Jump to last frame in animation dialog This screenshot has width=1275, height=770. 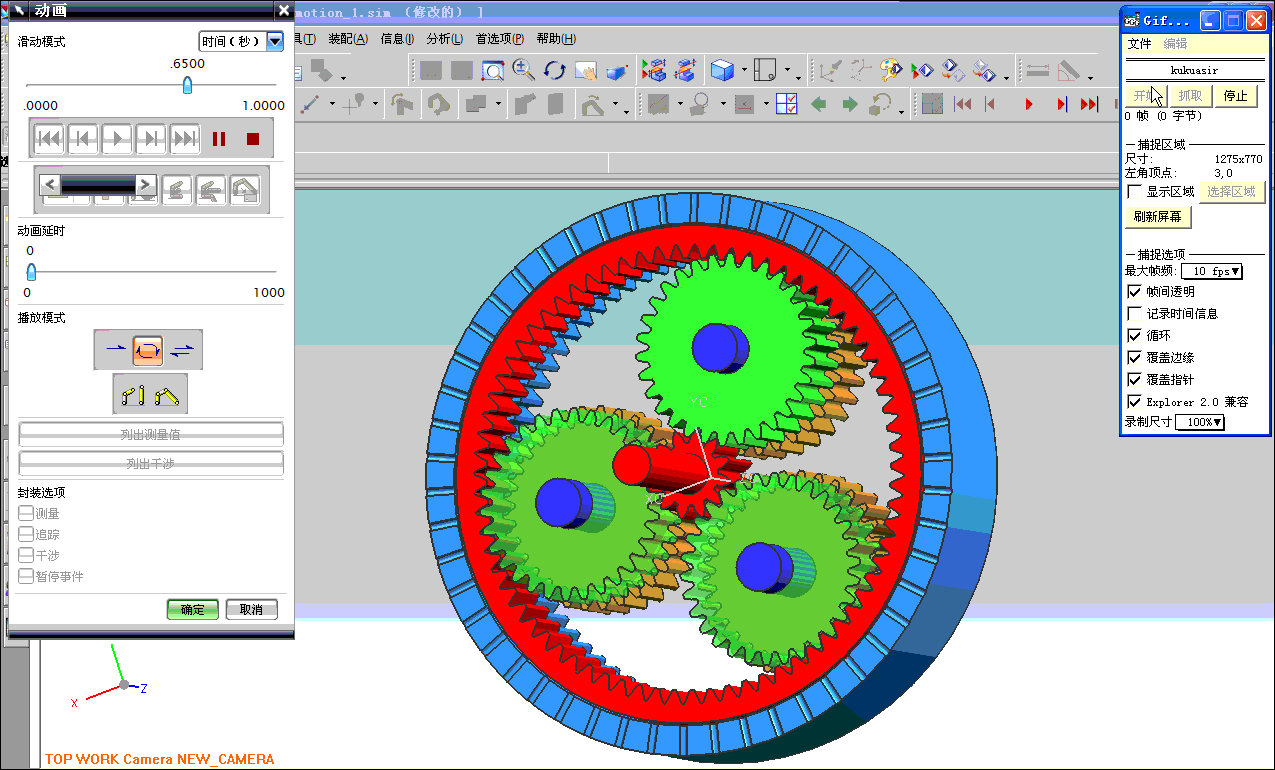pos(185,139)
